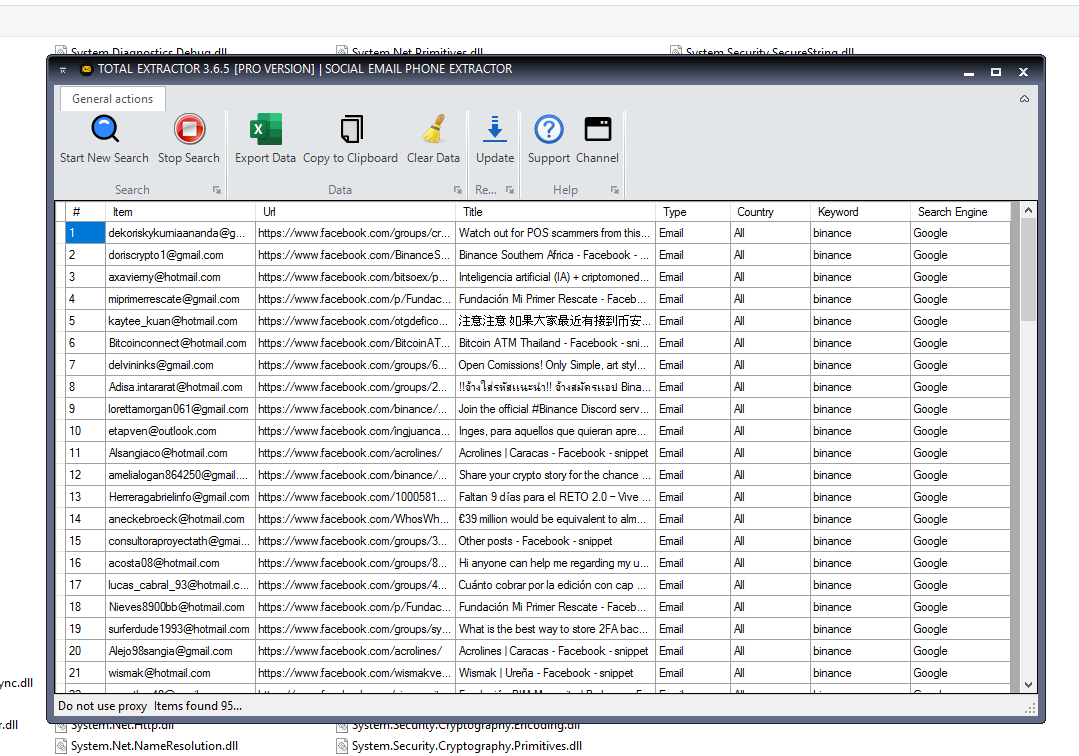The height and width of the screenshot is (756, 1079).
Task: Switch to the General actions tab
Action: tap(112, 99)
